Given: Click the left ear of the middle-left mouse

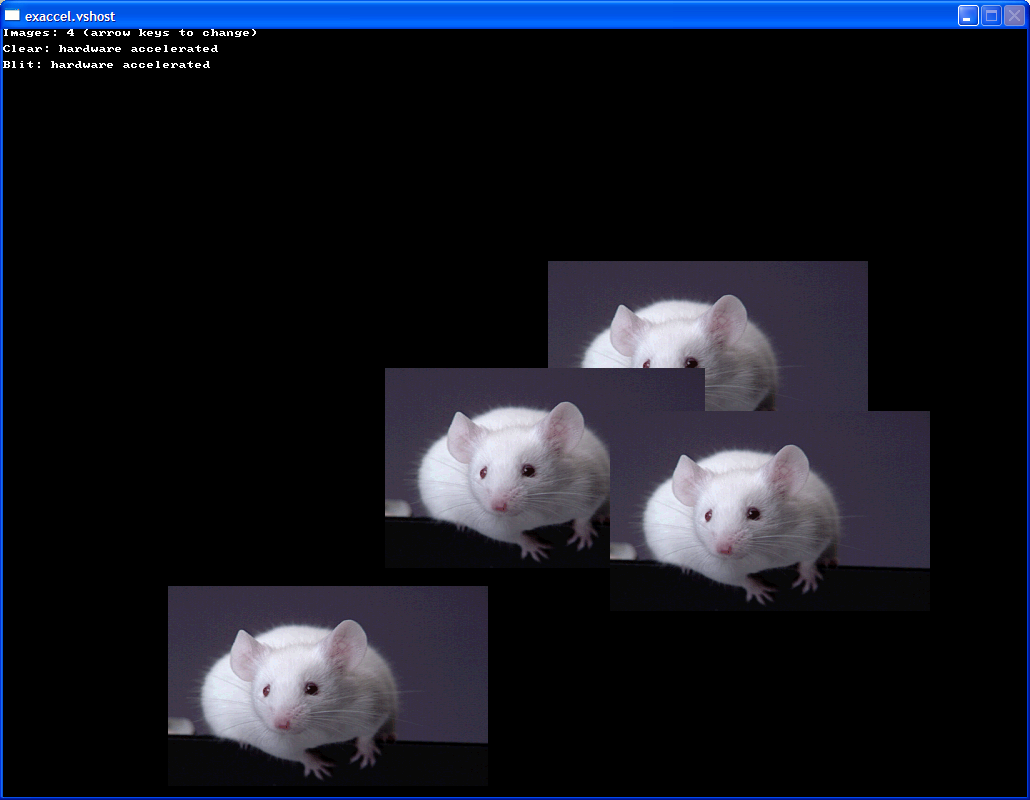Looking at the screenshot, I should pyautogui.click(x=464, y=435).
